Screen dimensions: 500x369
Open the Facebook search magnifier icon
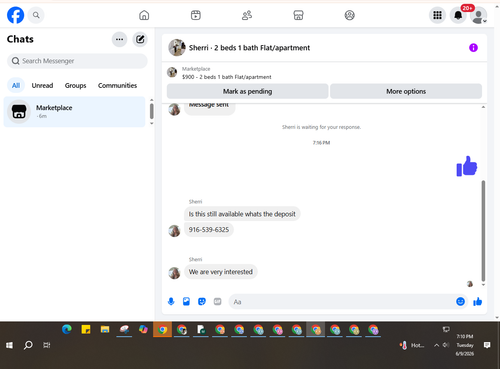coord(36,15)
